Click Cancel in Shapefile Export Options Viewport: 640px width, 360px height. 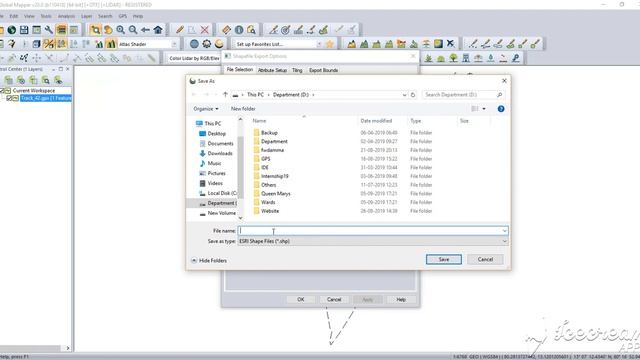[x=334, y=300]
